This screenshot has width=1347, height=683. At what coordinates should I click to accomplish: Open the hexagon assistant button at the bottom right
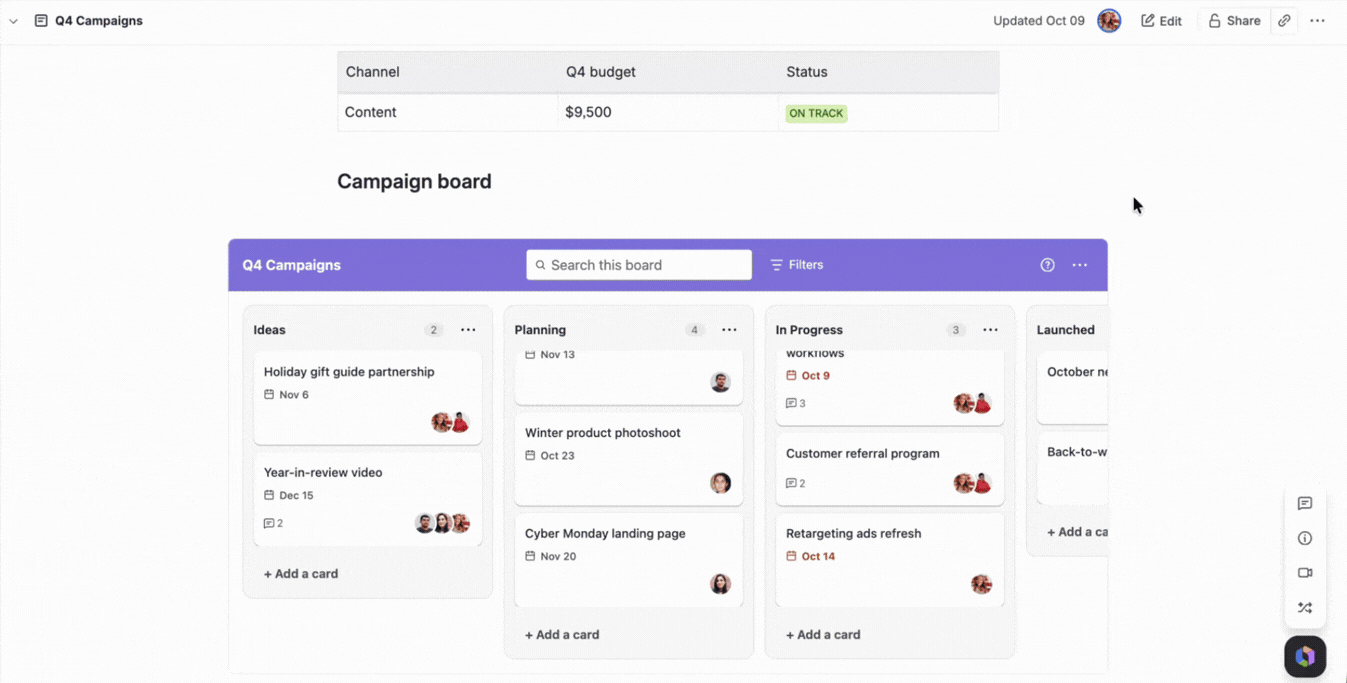tap(1305, 657)
